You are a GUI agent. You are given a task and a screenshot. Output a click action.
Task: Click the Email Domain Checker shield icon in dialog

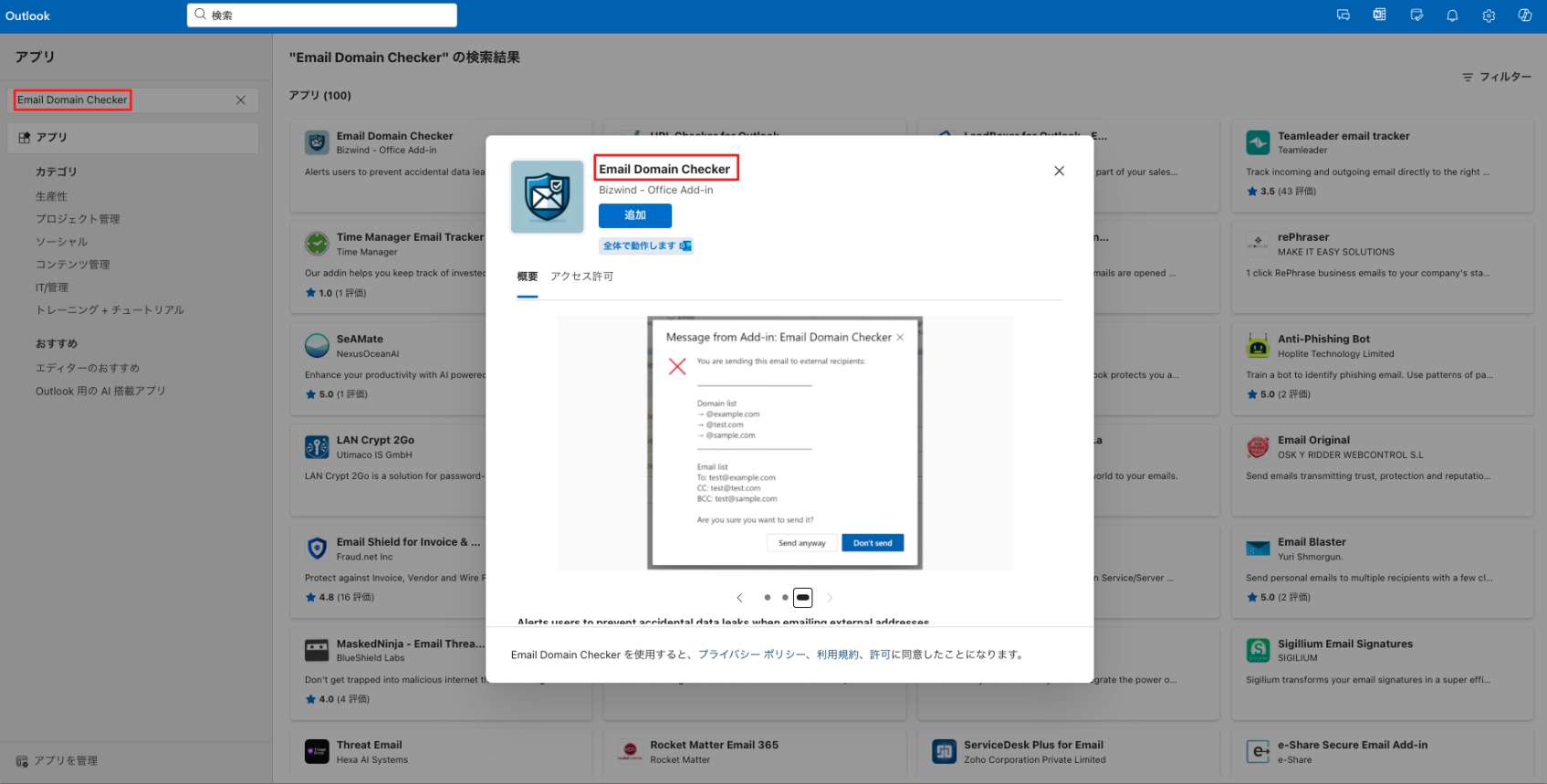pyautogui.click(x=547, y=196)
